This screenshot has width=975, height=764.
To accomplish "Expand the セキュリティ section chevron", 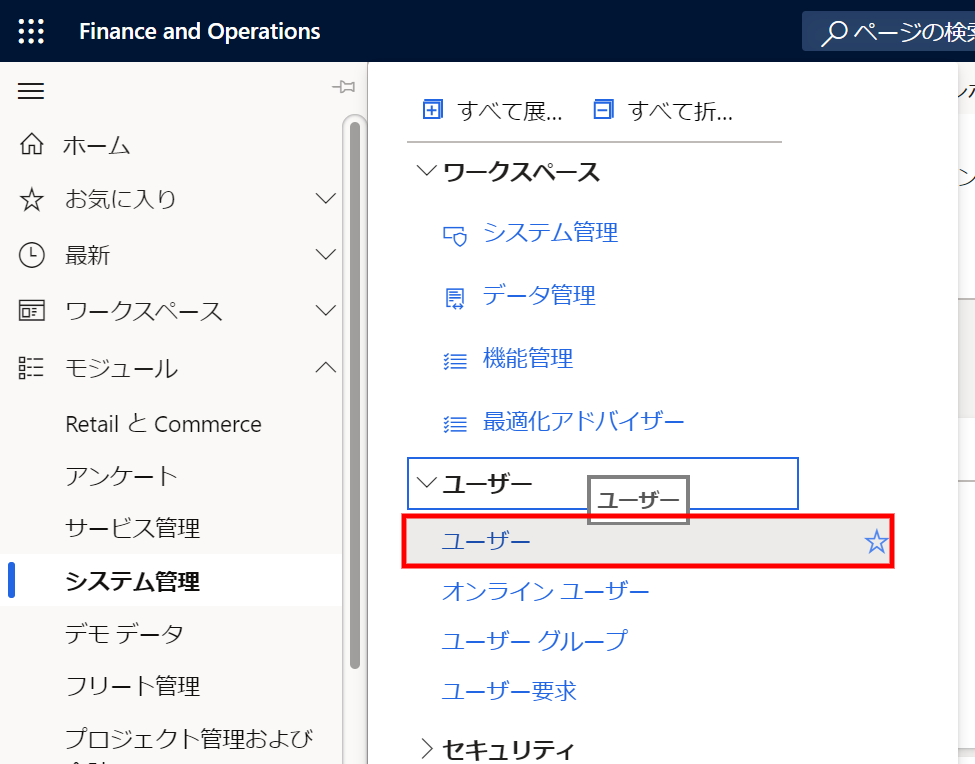I will [x=427, y=748].
